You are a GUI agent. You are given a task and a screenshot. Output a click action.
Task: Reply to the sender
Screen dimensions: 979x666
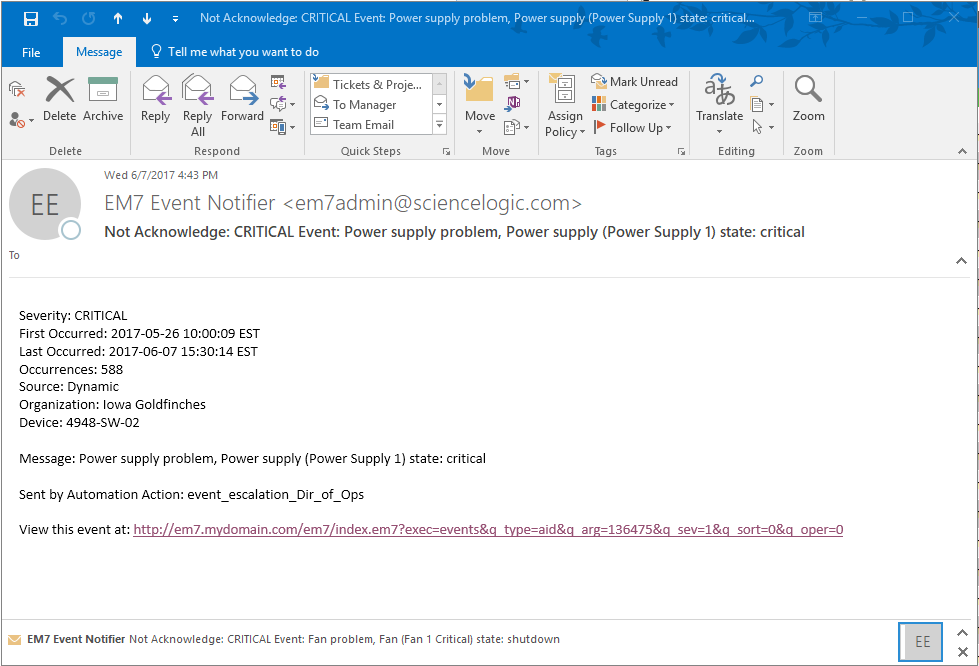[x=155, y=99]
